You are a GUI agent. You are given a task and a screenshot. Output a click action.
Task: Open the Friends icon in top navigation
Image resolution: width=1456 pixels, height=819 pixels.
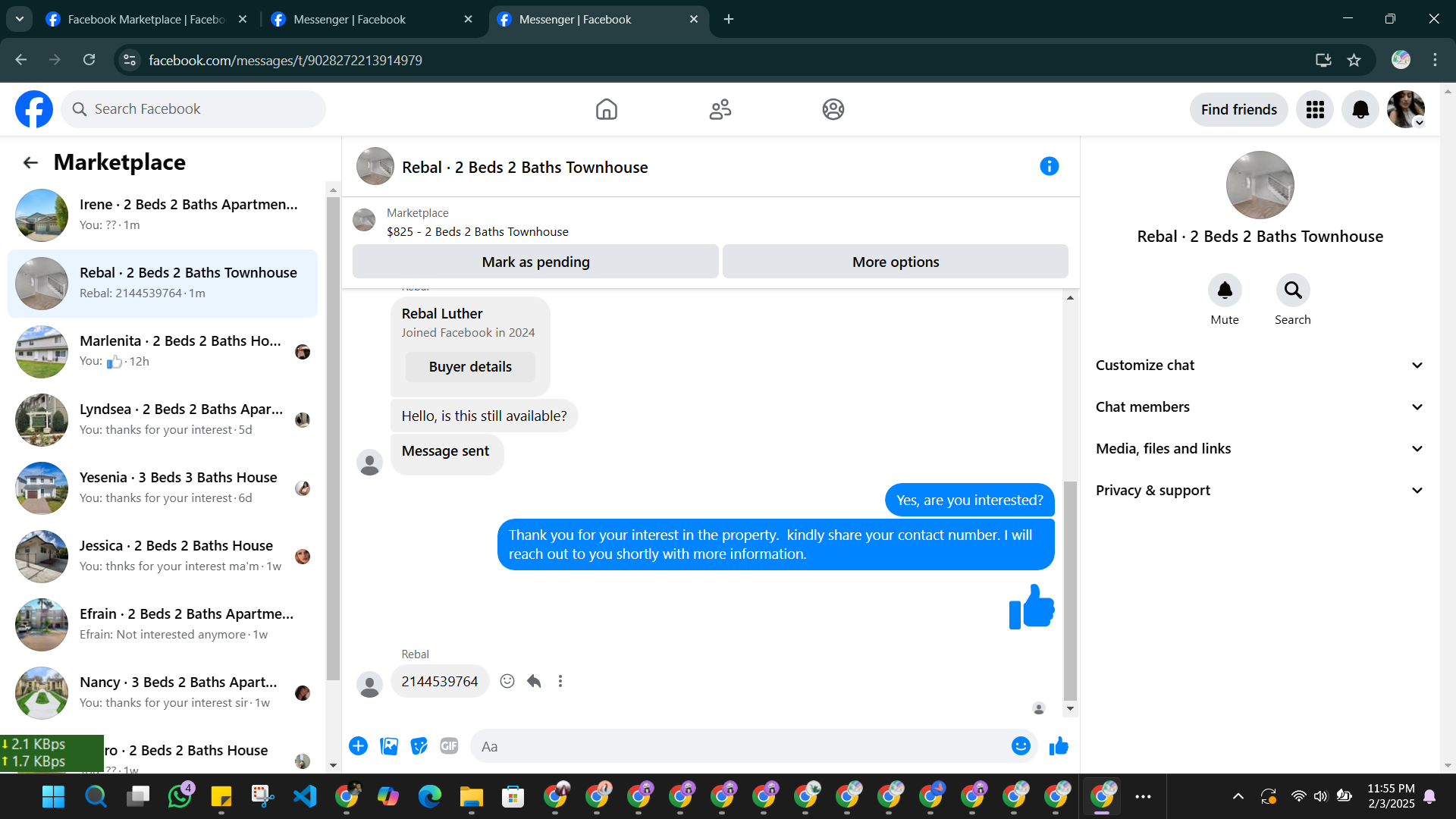720,109
